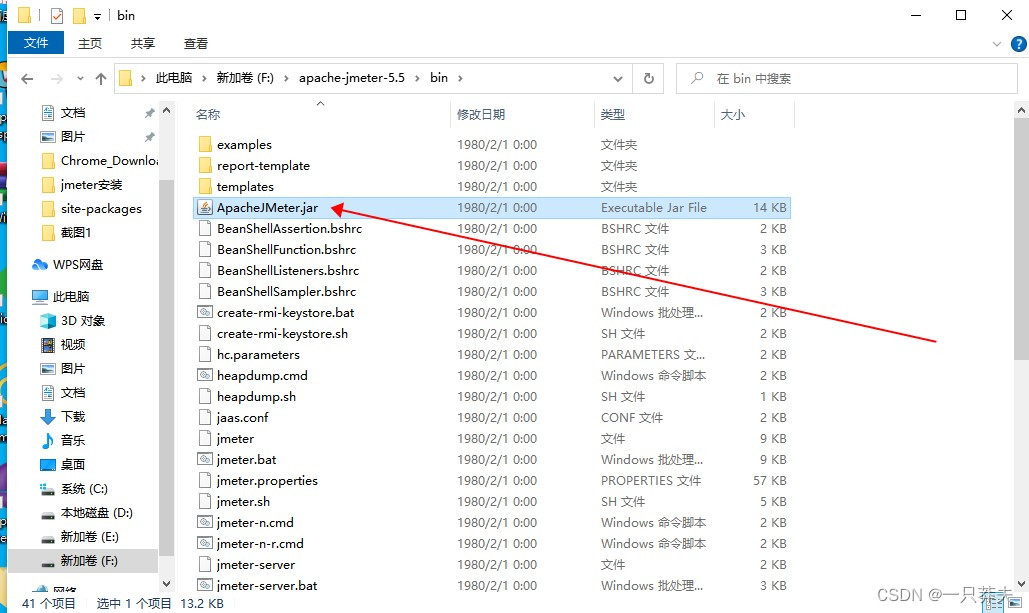This screenshot has width=1029, height=613.
Task: Select the jmeter-n-r.cmd script icon
Action: click(205, 543)
